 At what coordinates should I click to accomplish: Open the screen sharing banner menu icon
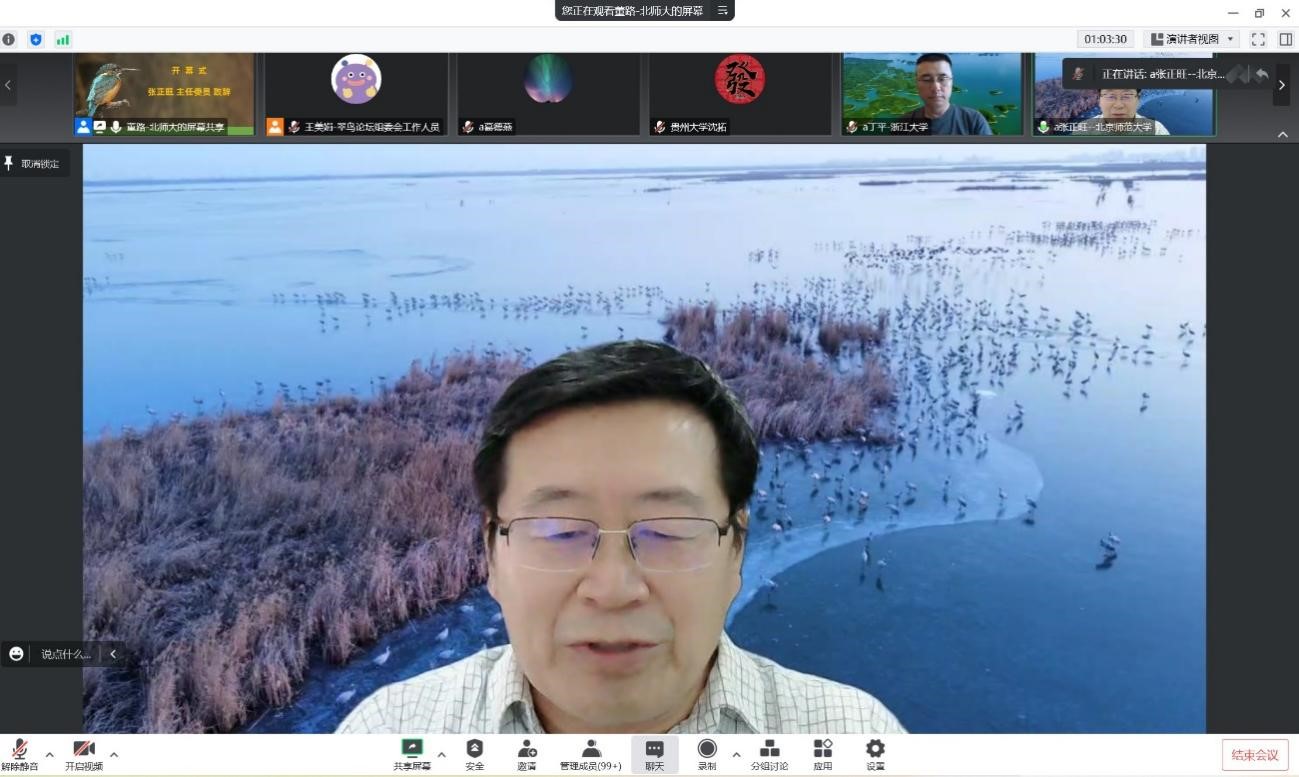(722, 10)
